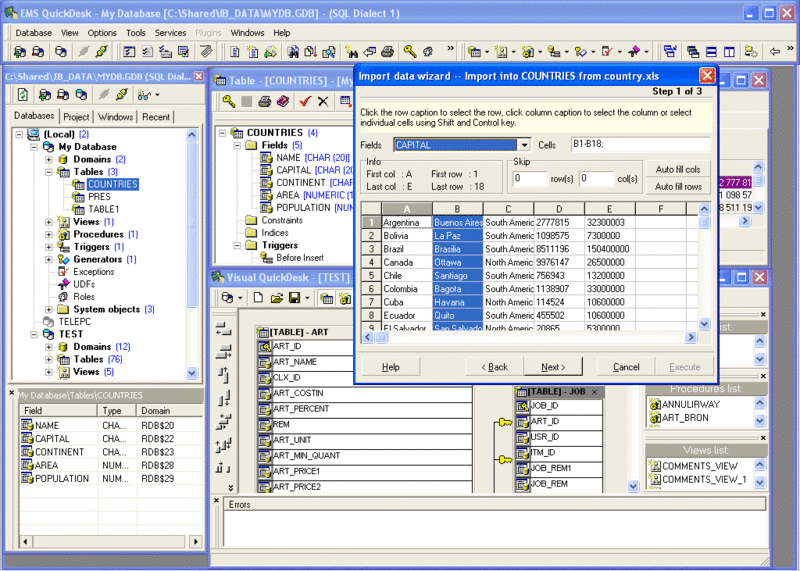Click the floppy save icon in Visual QuickDesk

pos(294,297)
